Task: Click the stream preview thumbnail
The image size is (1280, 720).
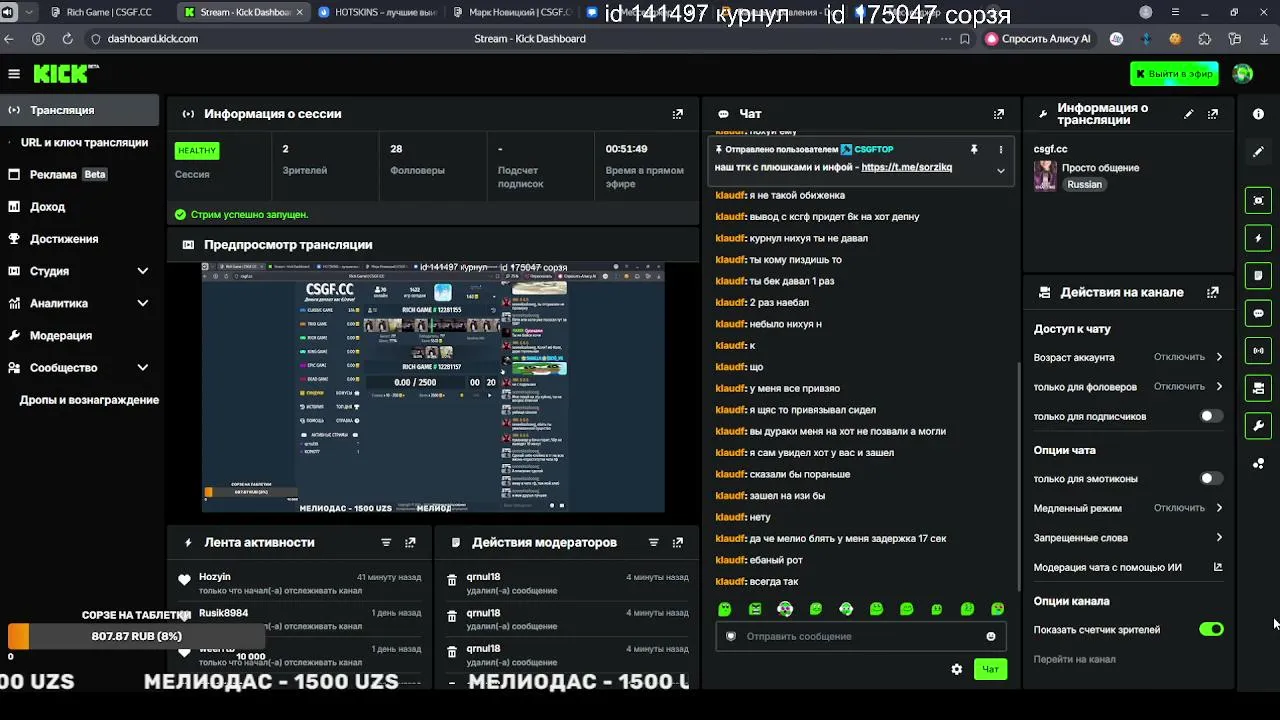Action: (433, 387)
